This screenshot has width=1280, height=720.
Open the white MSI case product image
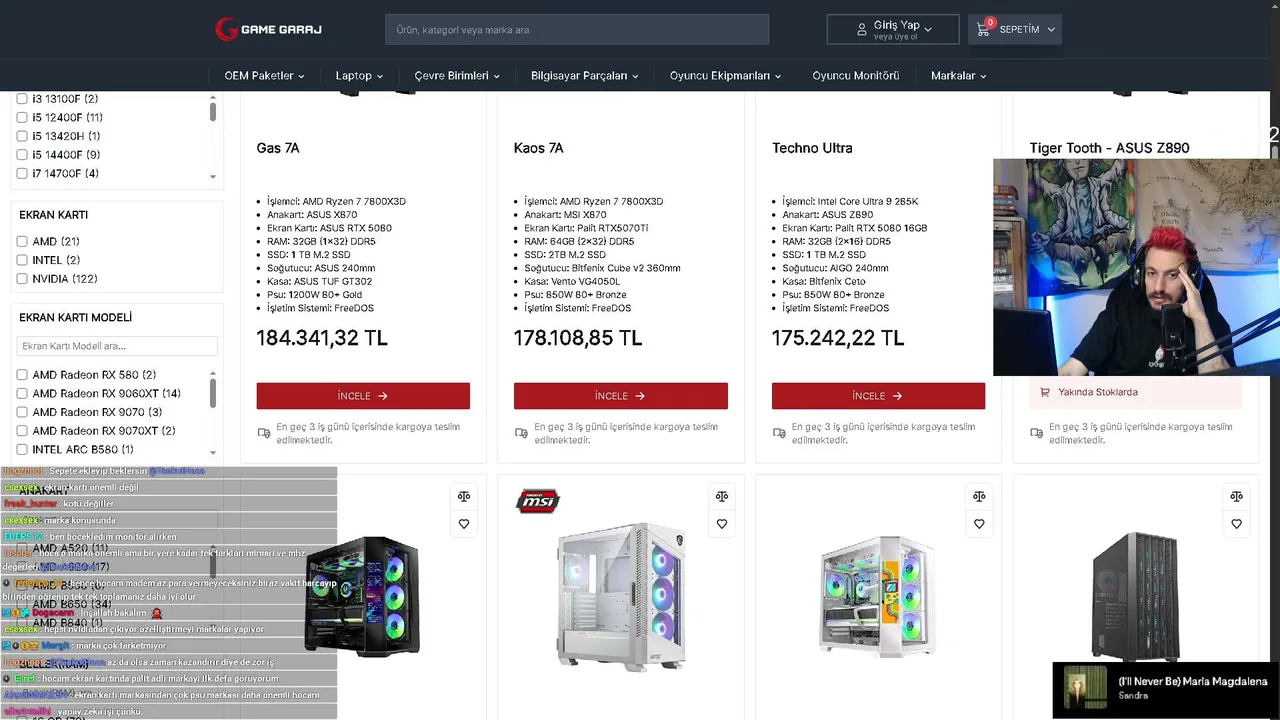(621, 596)
